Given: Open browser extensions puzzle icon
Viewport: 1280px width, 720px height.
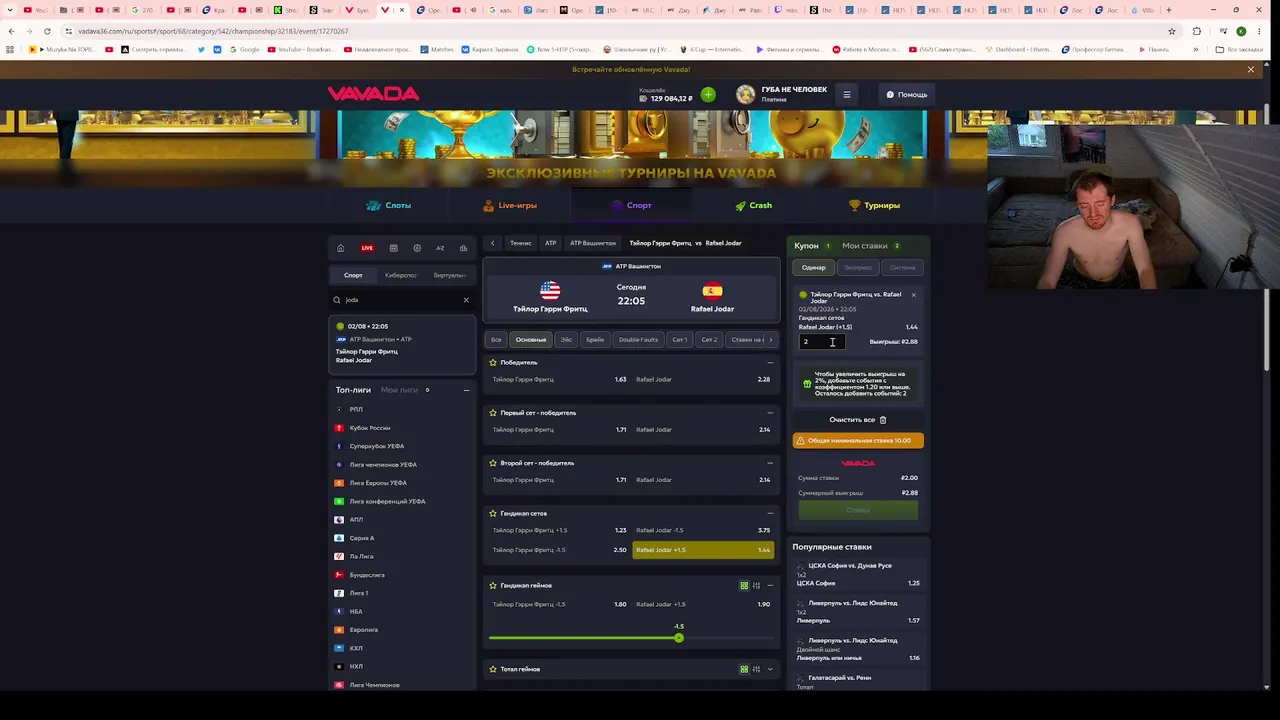Looking at the screenshot, I should point(1197,31).
